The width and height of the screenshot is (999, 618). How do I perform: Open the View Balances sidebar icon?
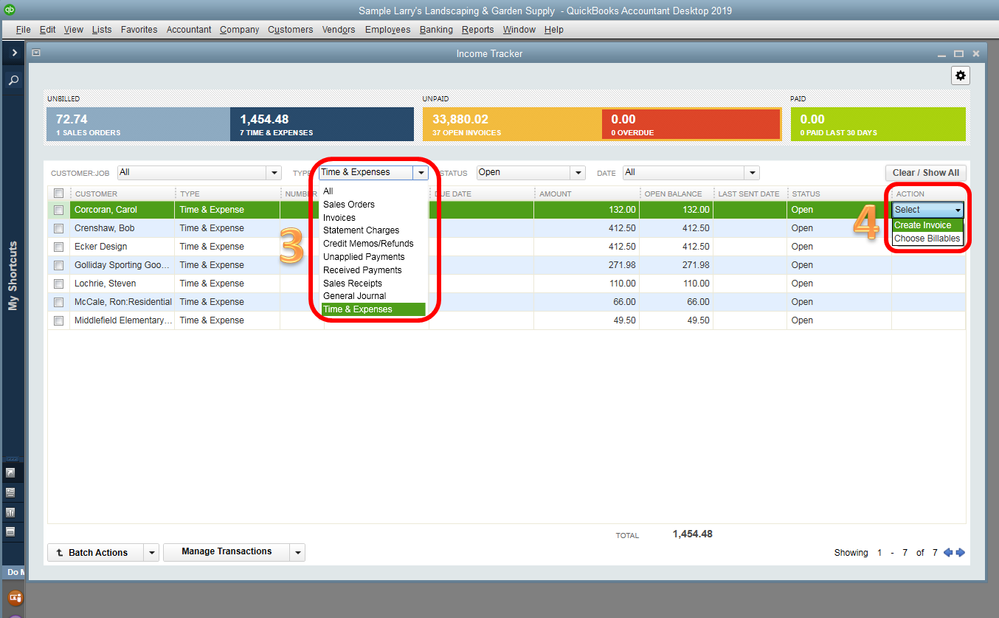(10, 492)
